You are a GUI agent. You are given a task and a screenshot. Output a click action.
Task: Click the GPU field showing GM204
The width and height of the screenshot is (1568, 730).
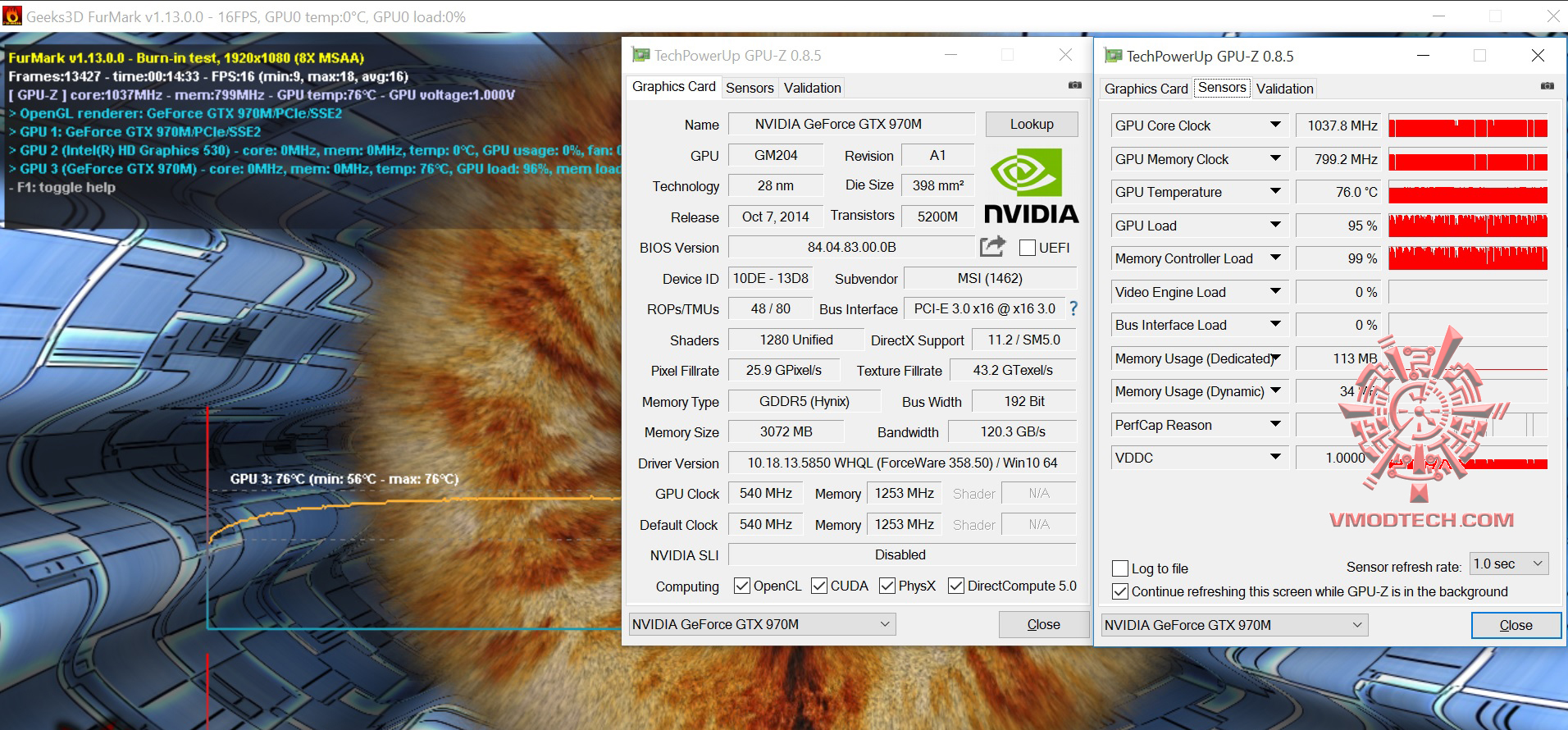click(x=776, y=155)
